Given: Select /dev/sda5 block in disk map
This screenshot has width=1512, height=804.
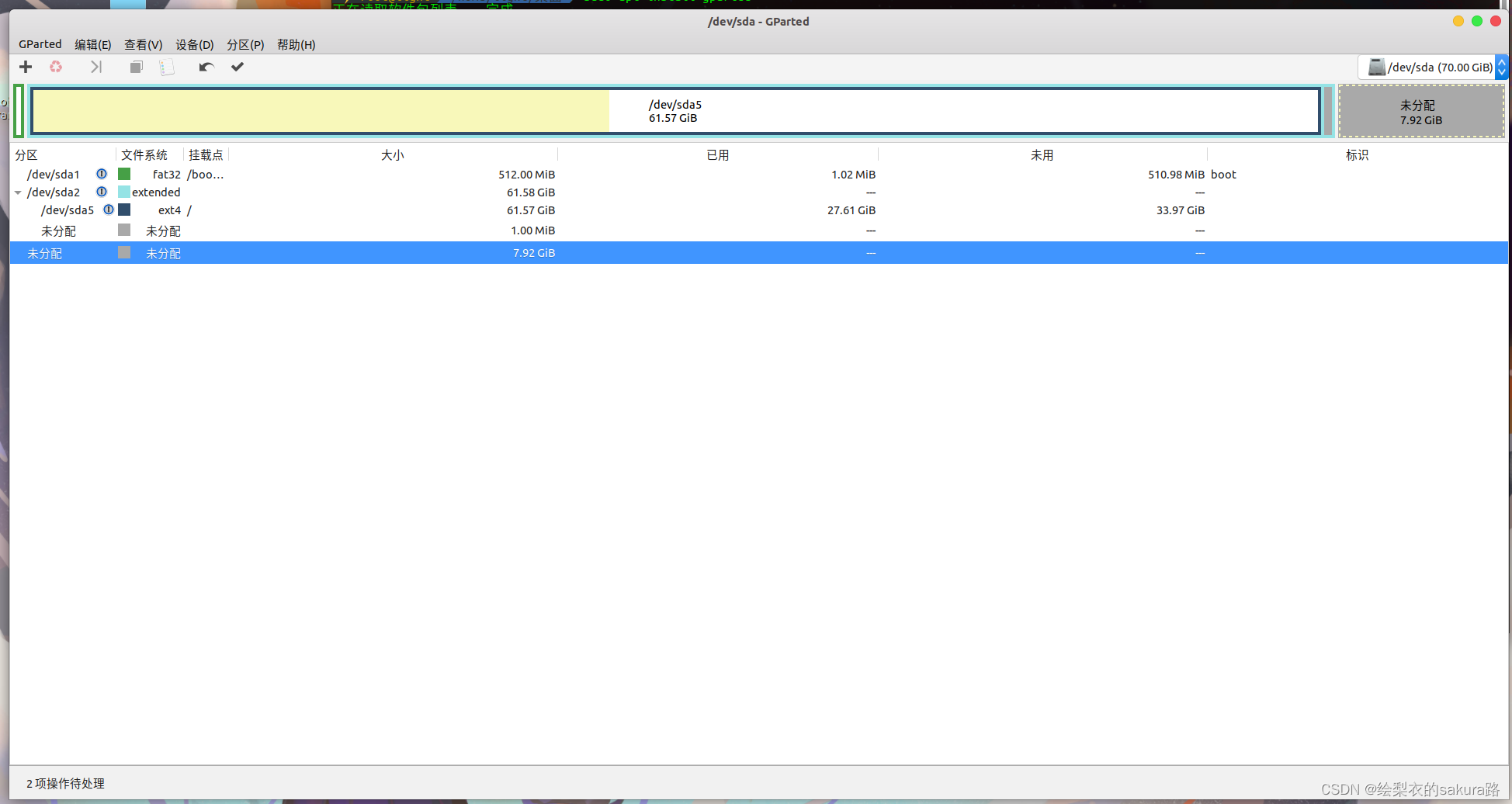Looking at the screenshot, I should tap(675, 111).
